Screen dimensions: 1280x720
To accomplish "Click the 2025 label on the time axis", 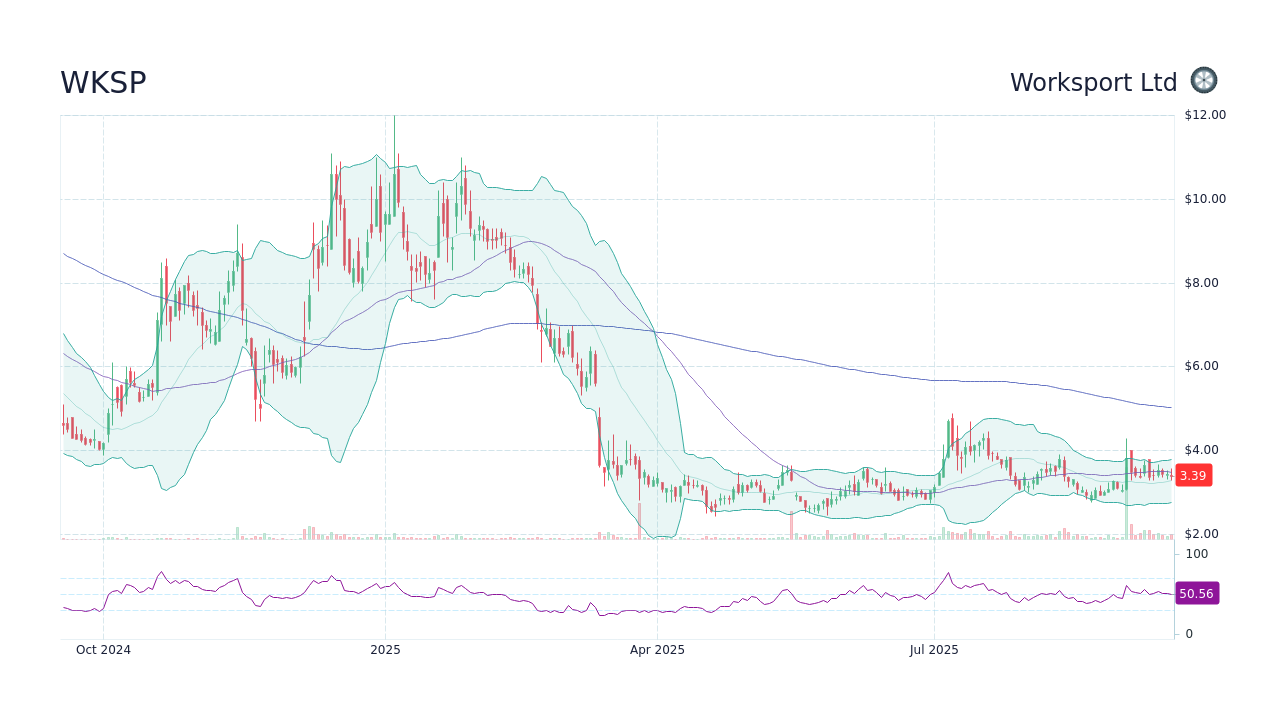I will tap(386, 649).
